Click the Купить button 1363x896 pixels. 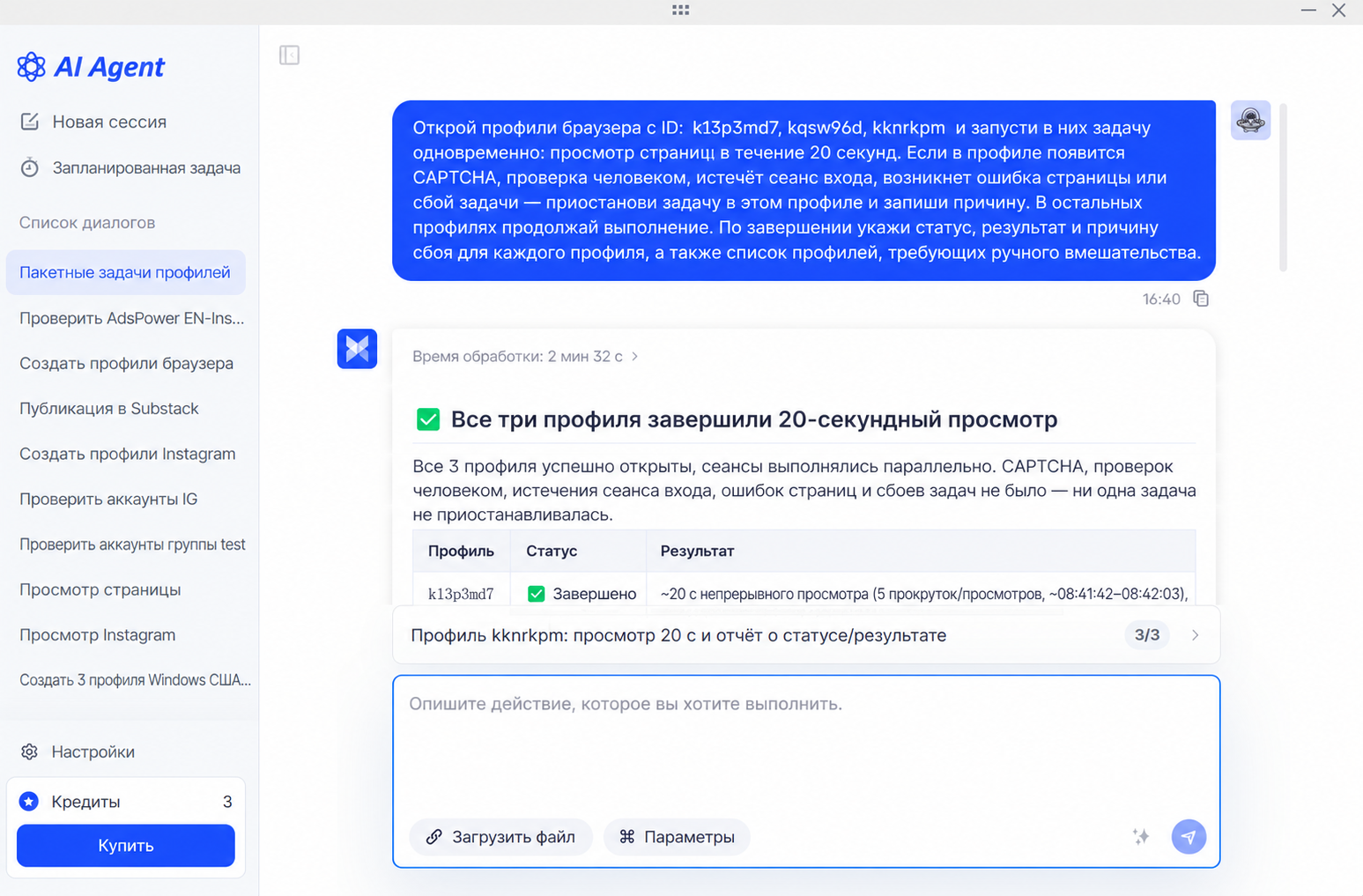point(126,846)
